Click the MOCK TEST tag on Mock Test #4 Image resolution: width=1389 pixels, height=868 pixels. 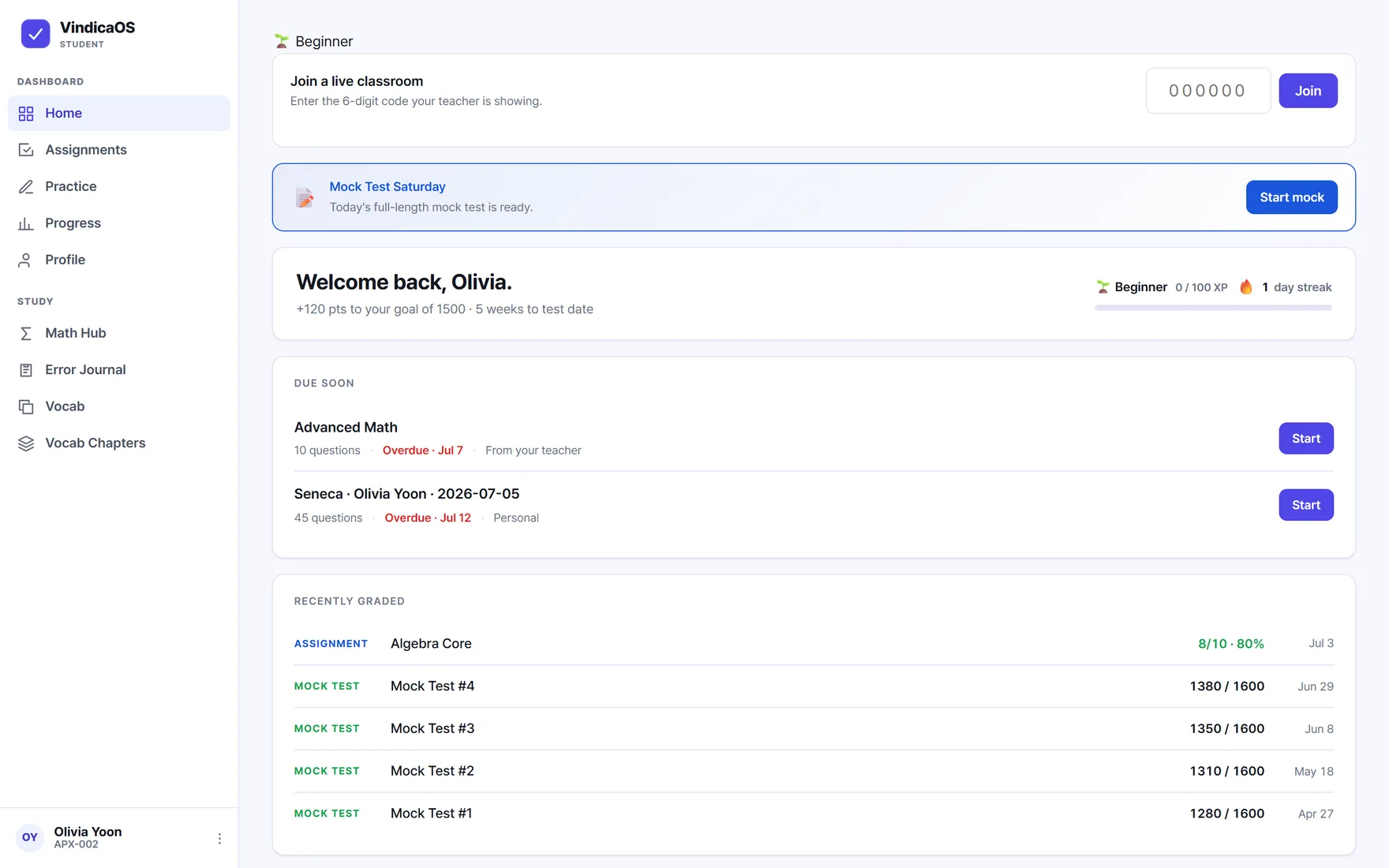pyautogui.click(x=327, y=687)
